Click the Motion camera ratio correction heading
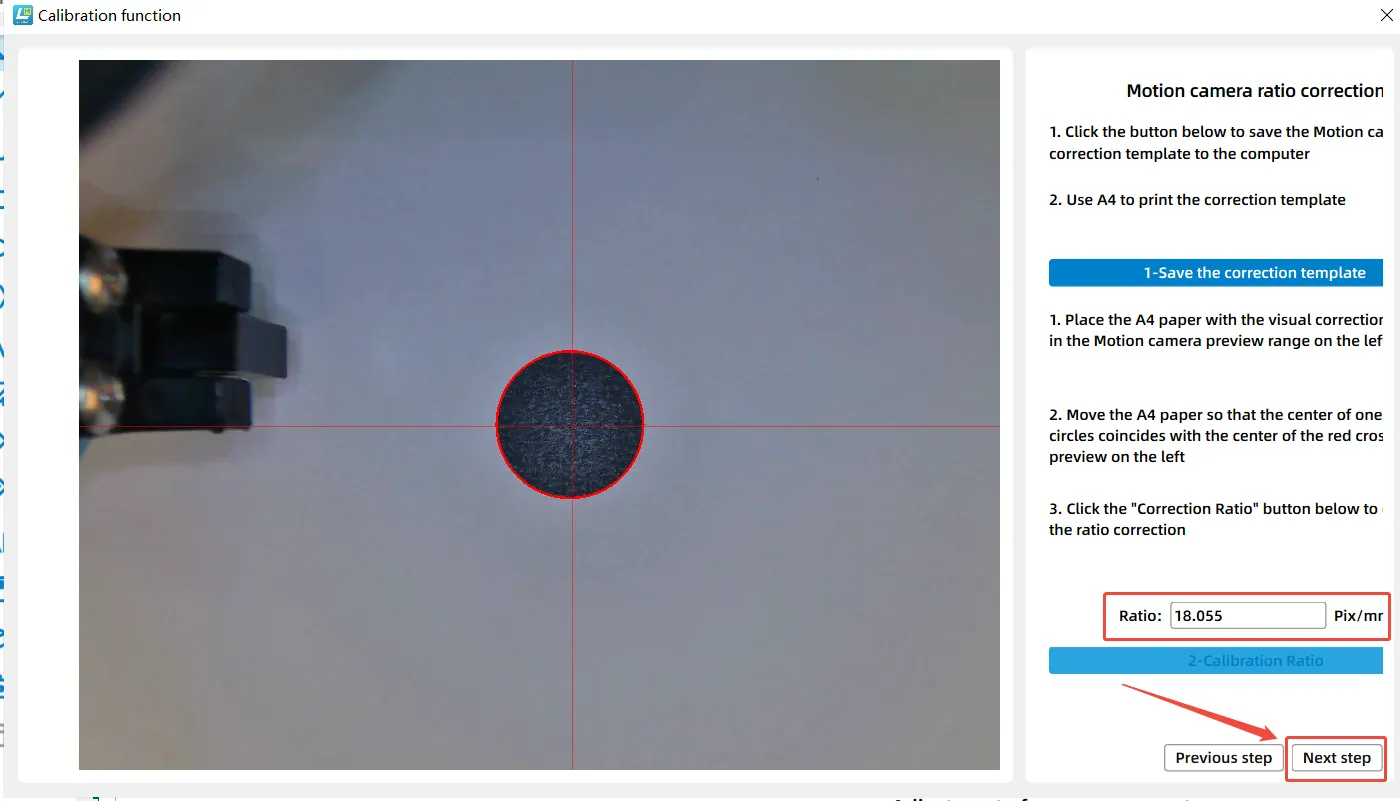 tap(1254, 91)
